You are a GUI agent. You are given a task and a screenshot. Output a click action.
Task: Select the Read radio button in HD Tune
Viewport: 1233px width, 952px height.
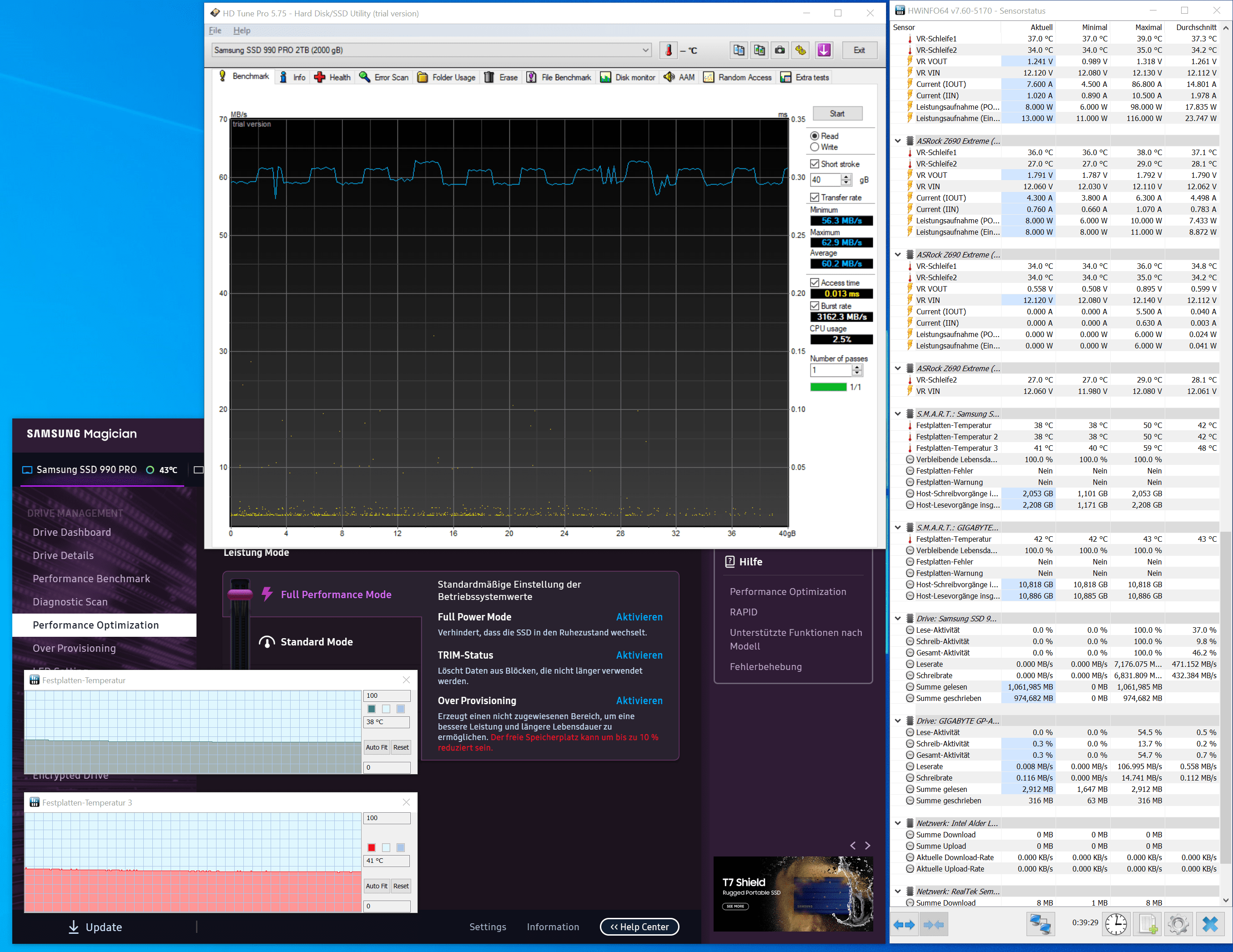tap(815, 136)
